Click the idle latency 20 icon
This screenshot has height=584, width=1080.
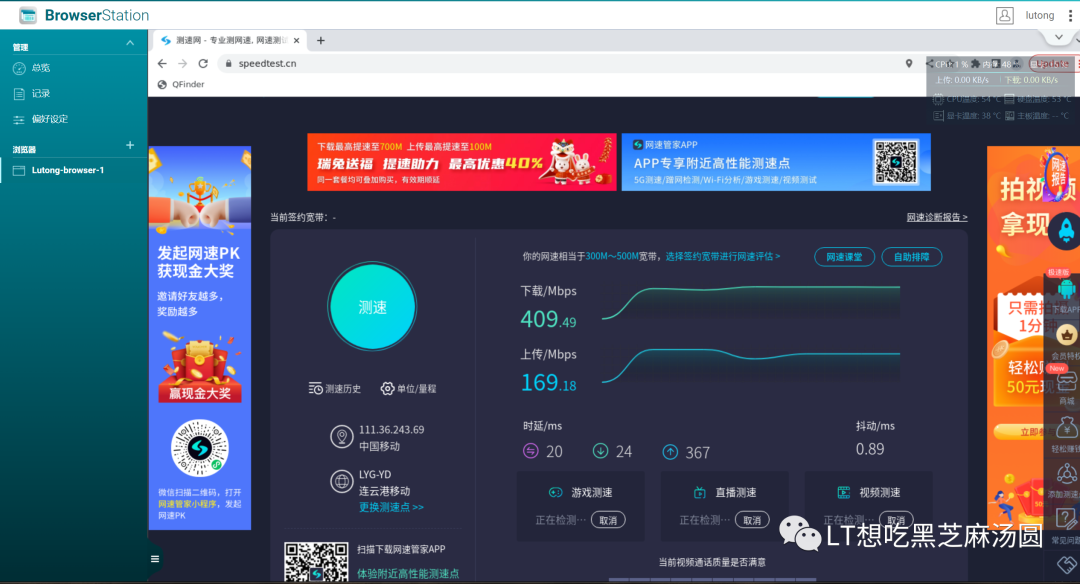[x=530, y=451]
